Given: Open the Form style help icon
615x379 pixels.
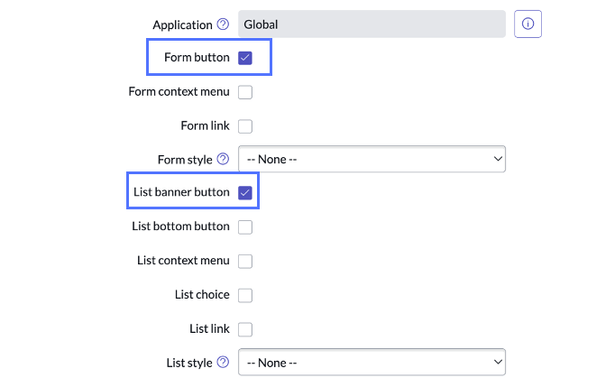Looking at the screenshot, I should tap(223, 159).
